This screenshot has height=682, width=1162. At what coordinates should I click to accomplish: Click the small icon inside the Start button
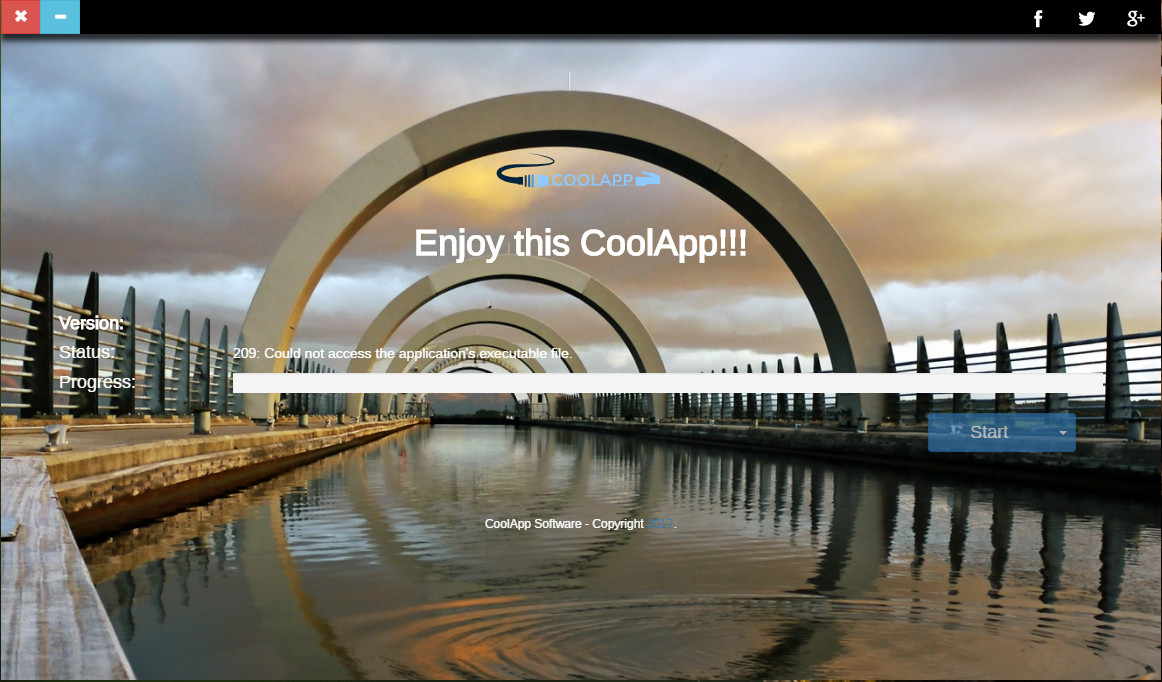click(x=956, y=431)
